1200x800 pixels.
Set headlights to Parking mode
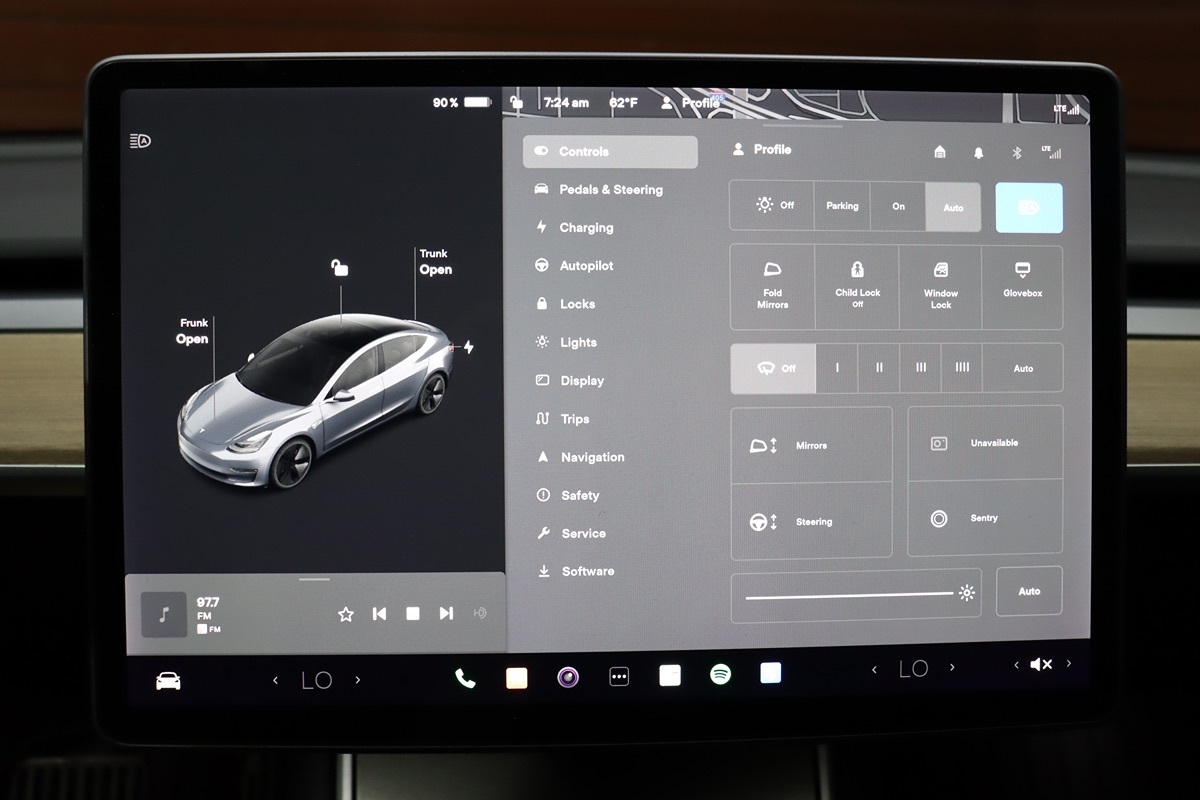842,206
